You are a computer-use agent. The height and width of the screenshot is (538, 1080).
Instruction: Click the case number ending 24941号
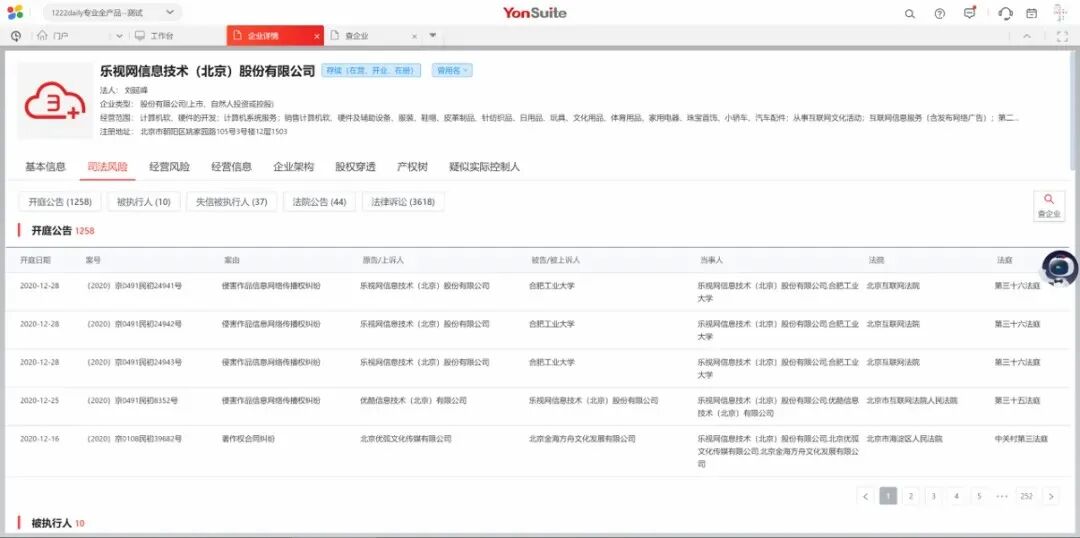click(134, 285)
